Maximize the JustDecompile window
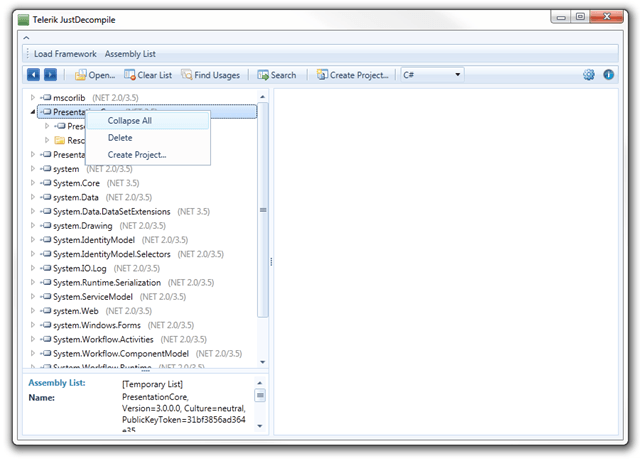The image size is (640, 461). coord(580,17)
